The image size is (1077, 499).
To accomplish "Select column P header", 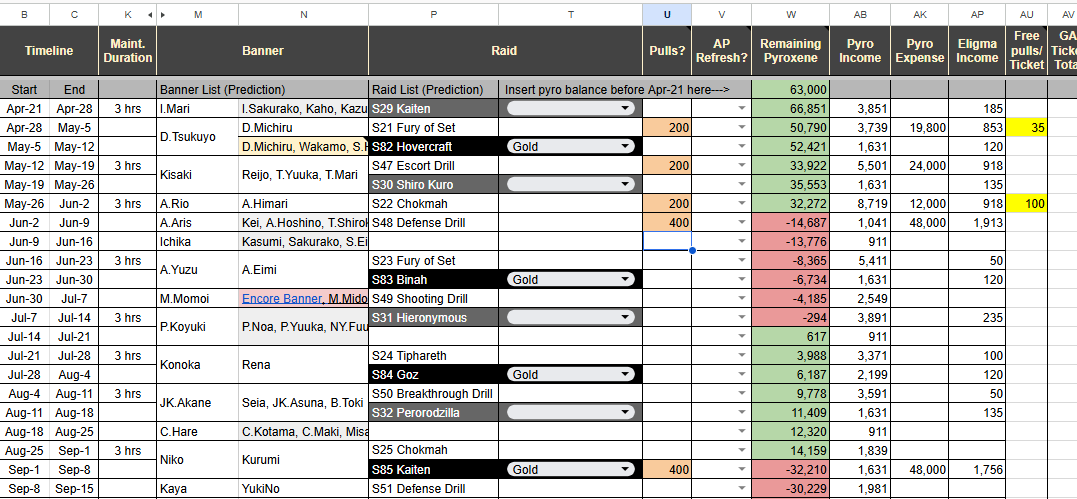I will 433,14.
